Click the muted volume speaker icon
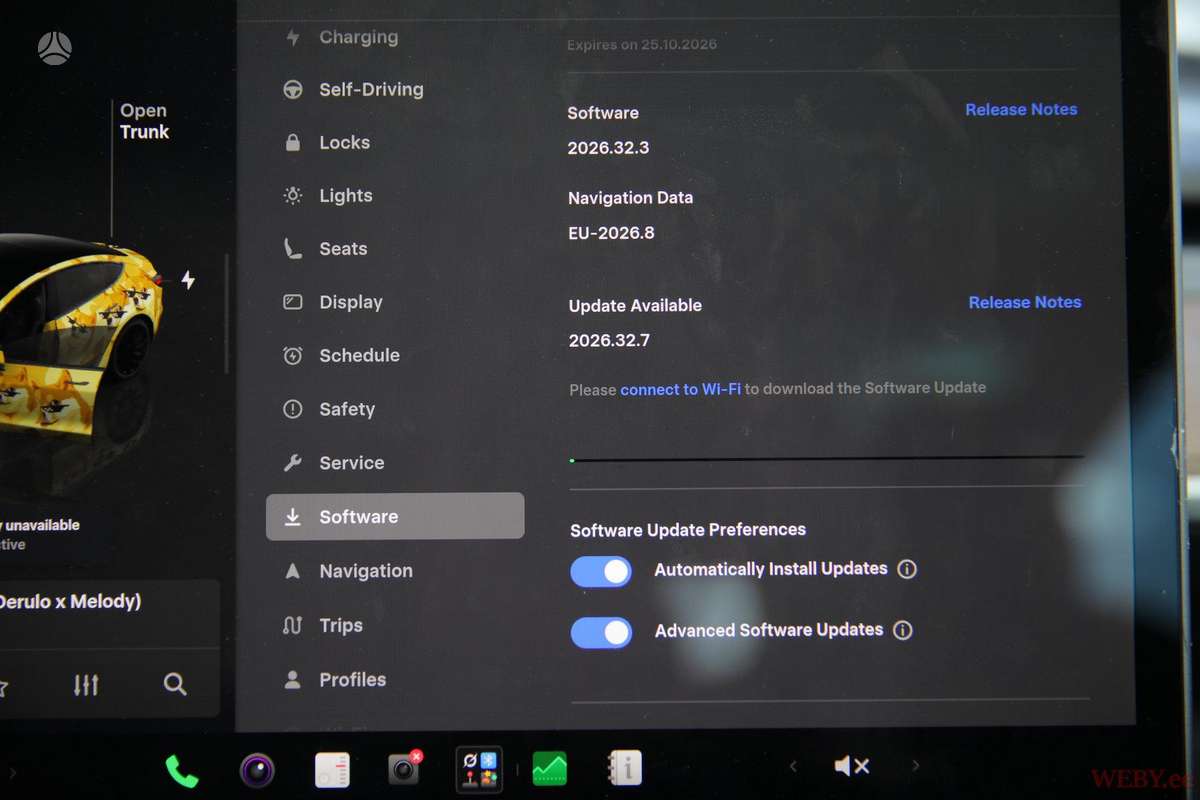Viewport: 1200px width, 800px height. 851,766
